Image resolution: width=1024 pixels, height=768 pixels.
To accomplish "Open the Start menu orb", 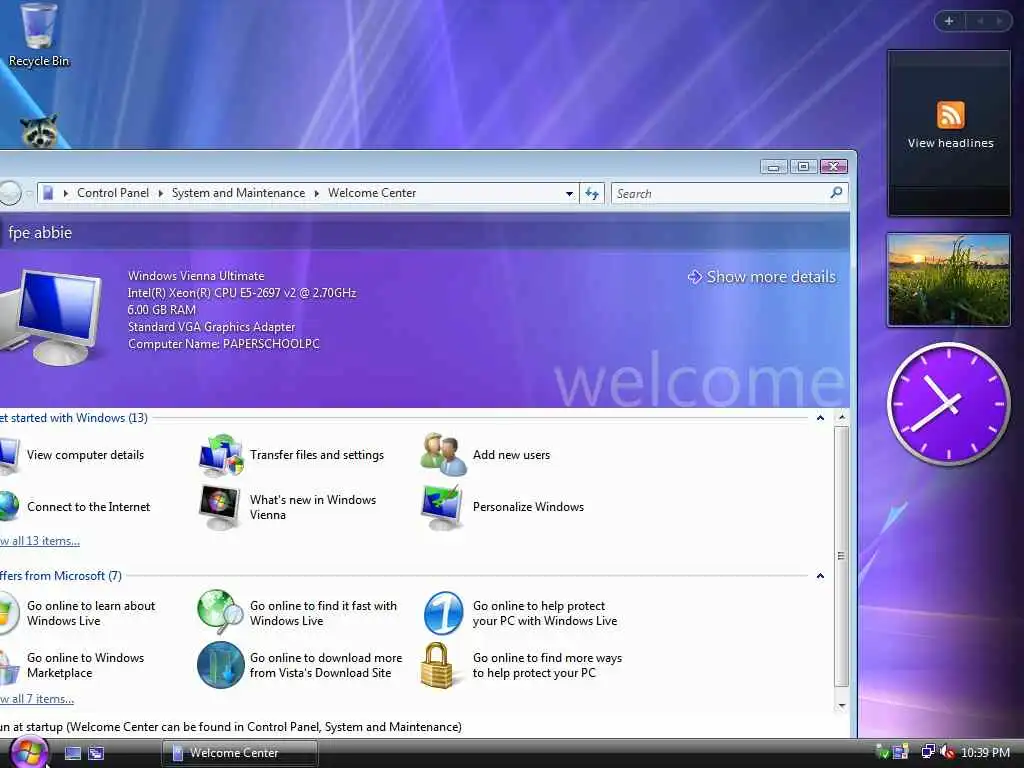I will click(29, 752).
